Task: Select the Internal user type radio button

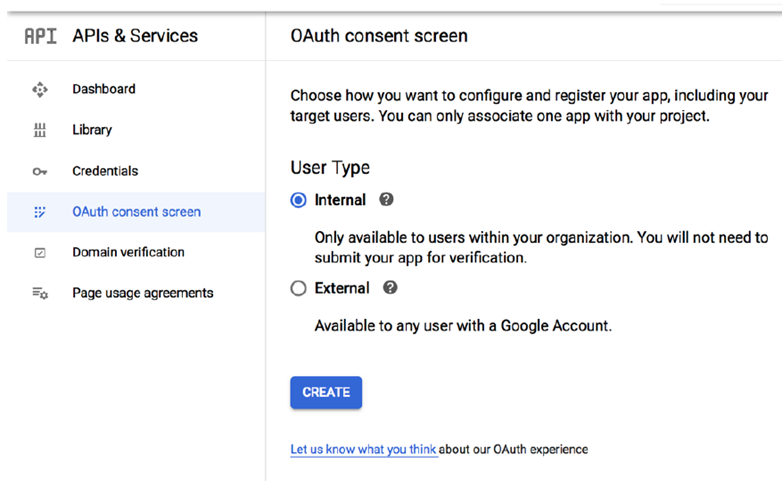Action: click(298, 200)
